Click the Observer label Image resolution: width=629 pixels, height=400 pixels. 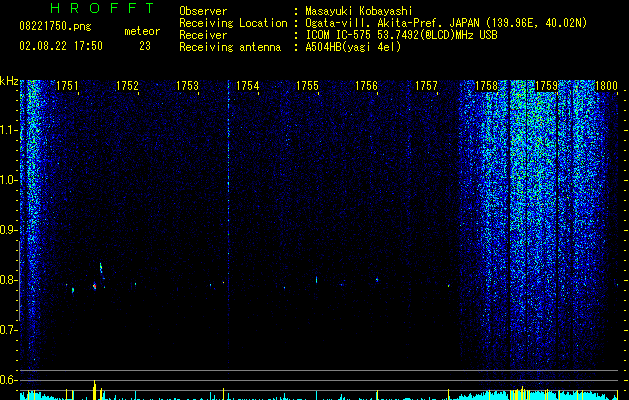click(x=203, y=11)
